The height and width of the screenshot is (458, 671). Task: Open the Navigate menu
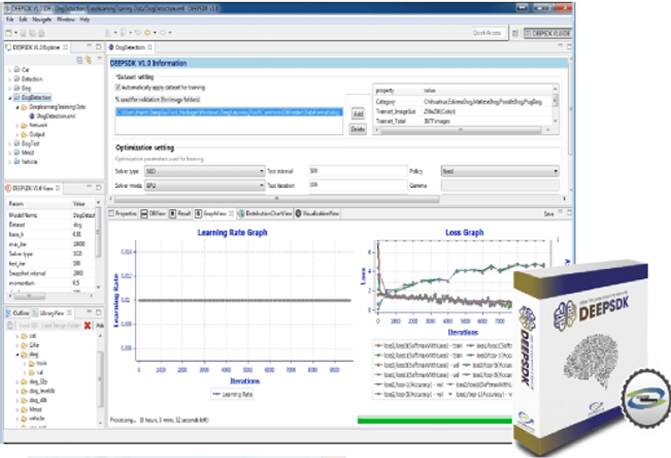pyautogui.click(x=42, y=19)
